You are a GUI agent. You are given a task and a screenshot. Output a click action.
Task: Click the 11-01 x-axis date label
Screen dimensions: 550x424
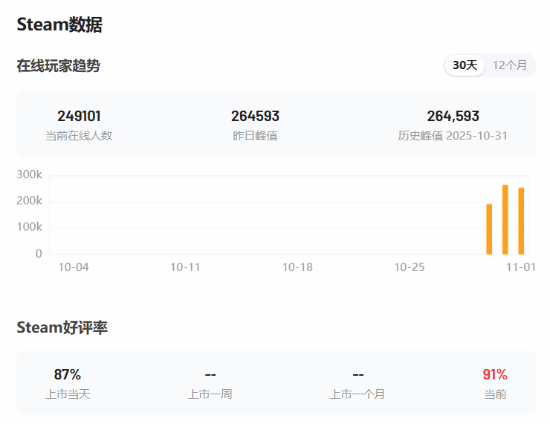[x=521, y=267]
